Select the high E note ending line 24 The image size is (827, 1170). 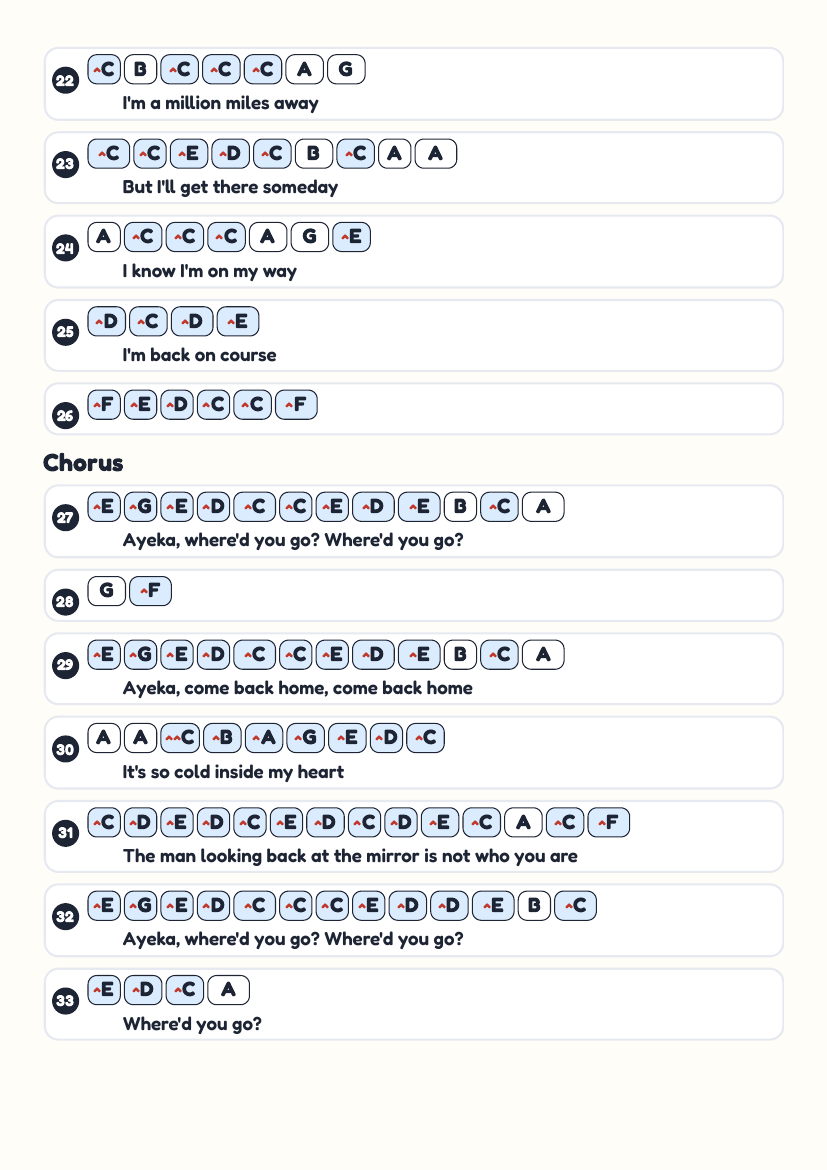352,237
